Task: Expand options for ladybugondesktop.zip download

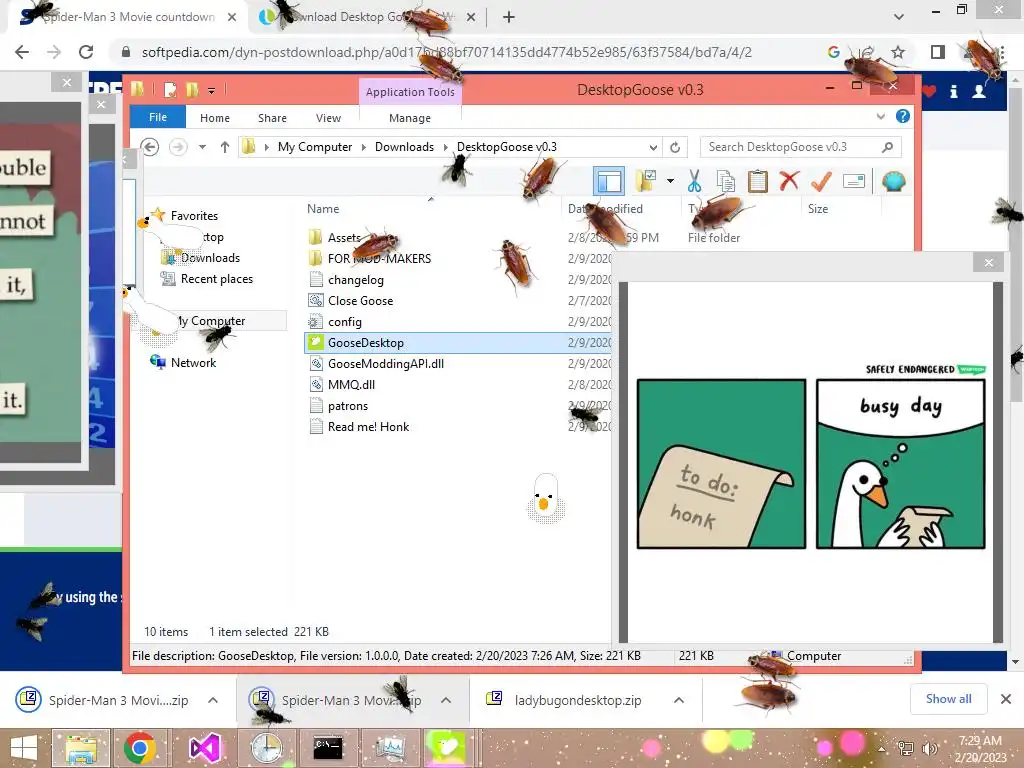Action: [679, 700]
